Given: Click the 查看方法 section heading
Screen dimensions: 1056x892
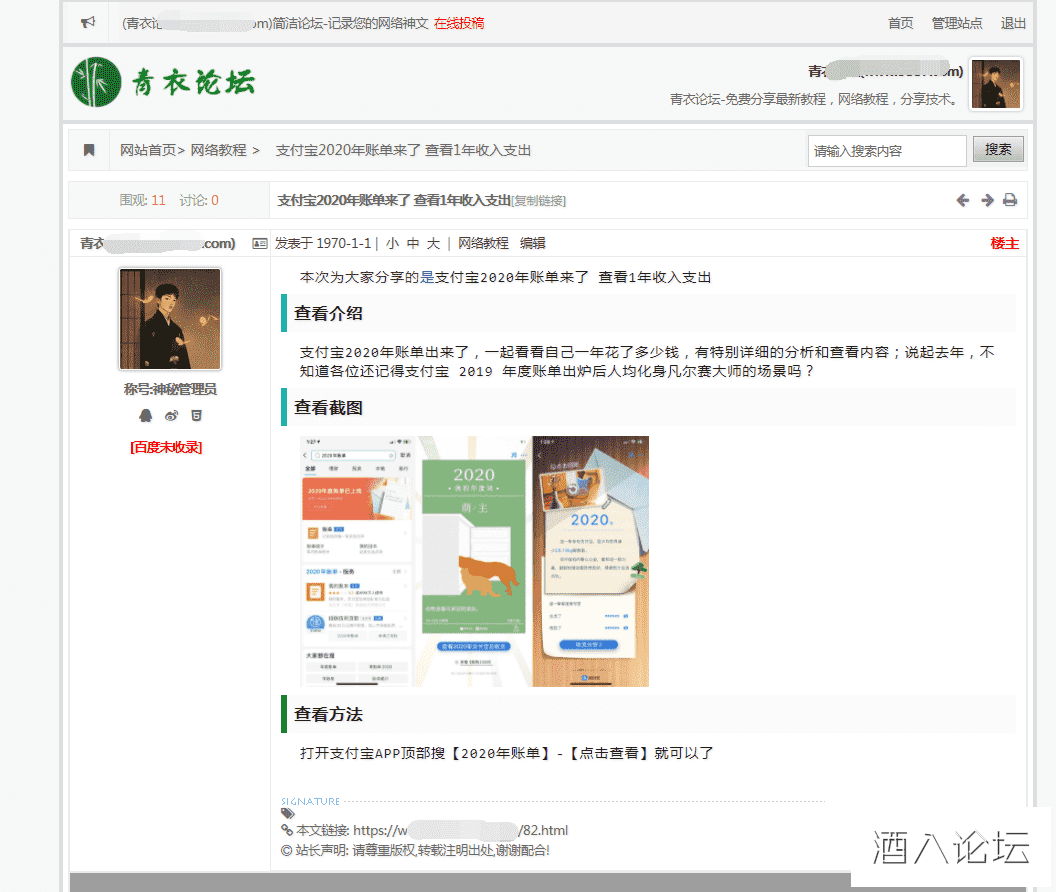Looking at the screenshot, I should point(328,714).
